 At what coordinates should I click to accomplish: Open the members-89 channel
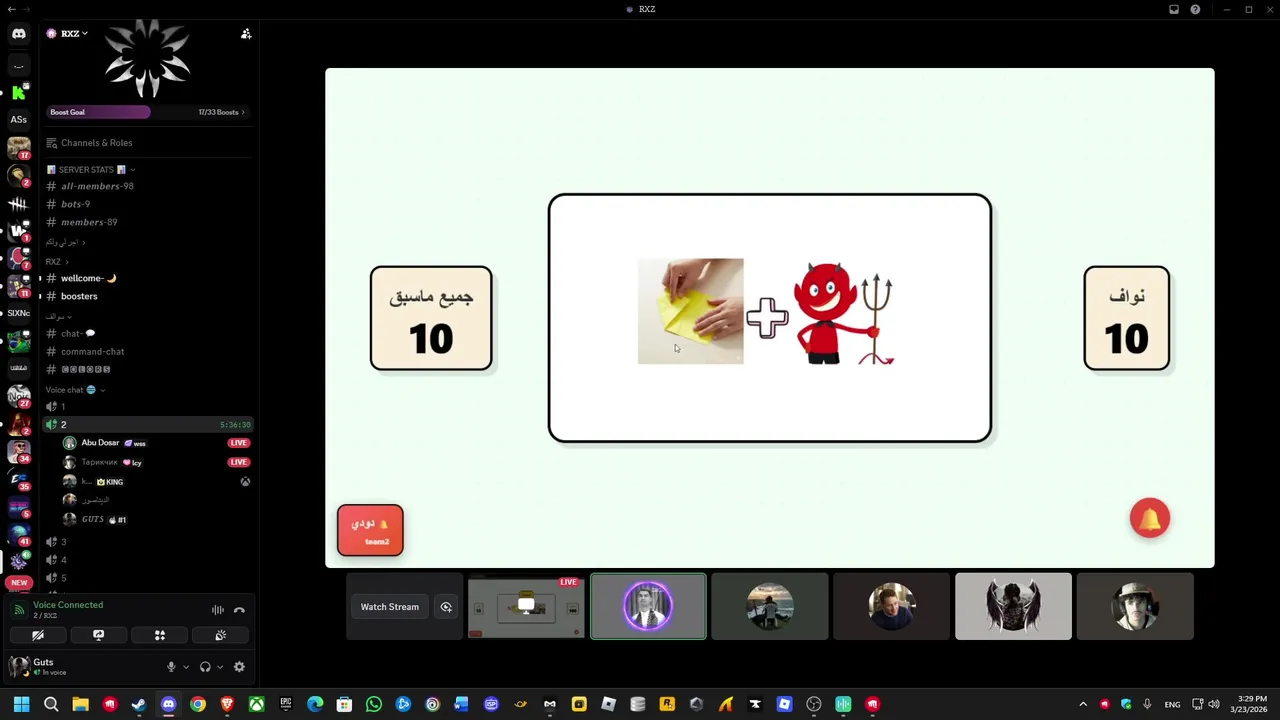pos(147,222)
